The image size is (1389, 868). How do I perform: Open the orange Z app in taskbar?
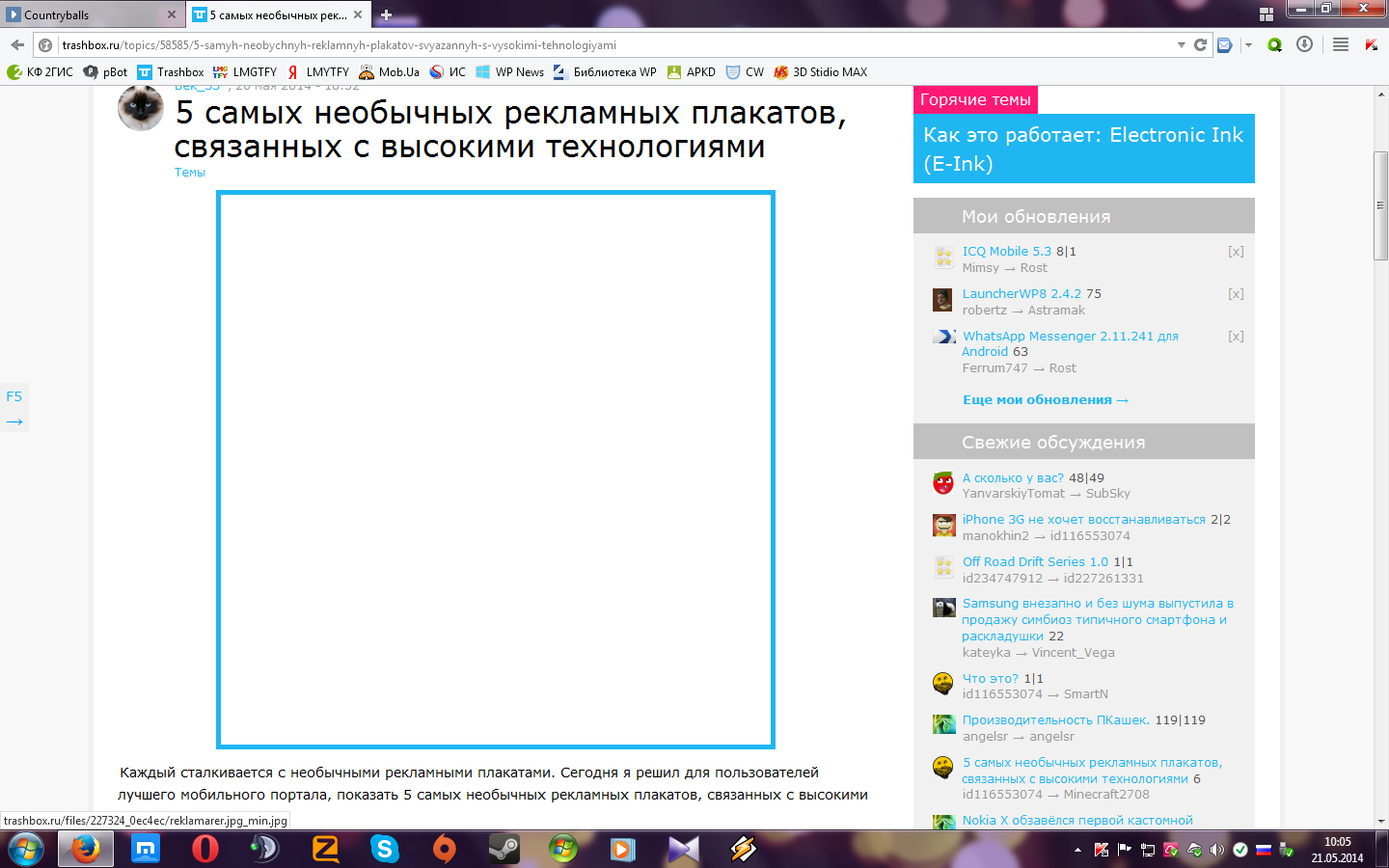coord(325,849)
